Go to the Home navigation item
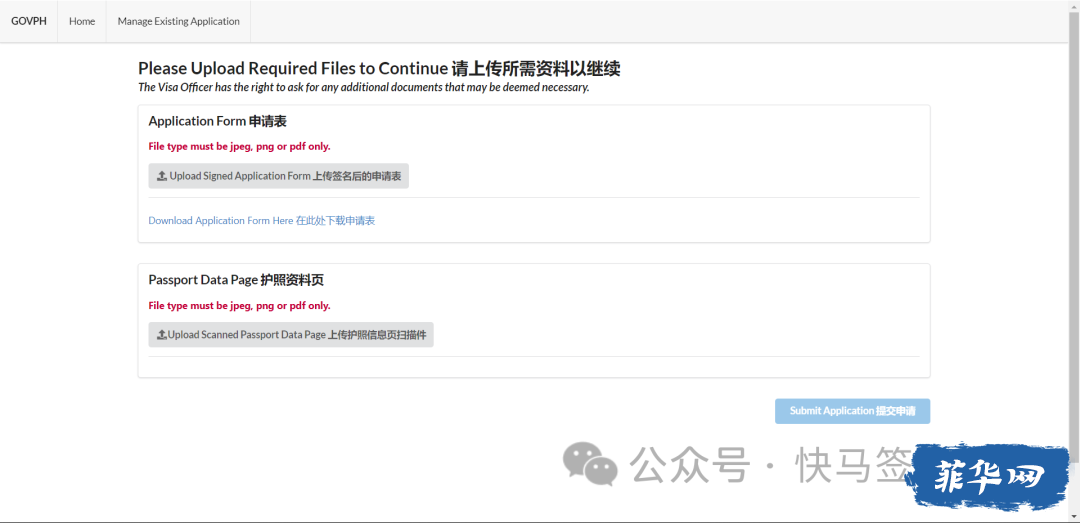 click(x=82, y=21)
